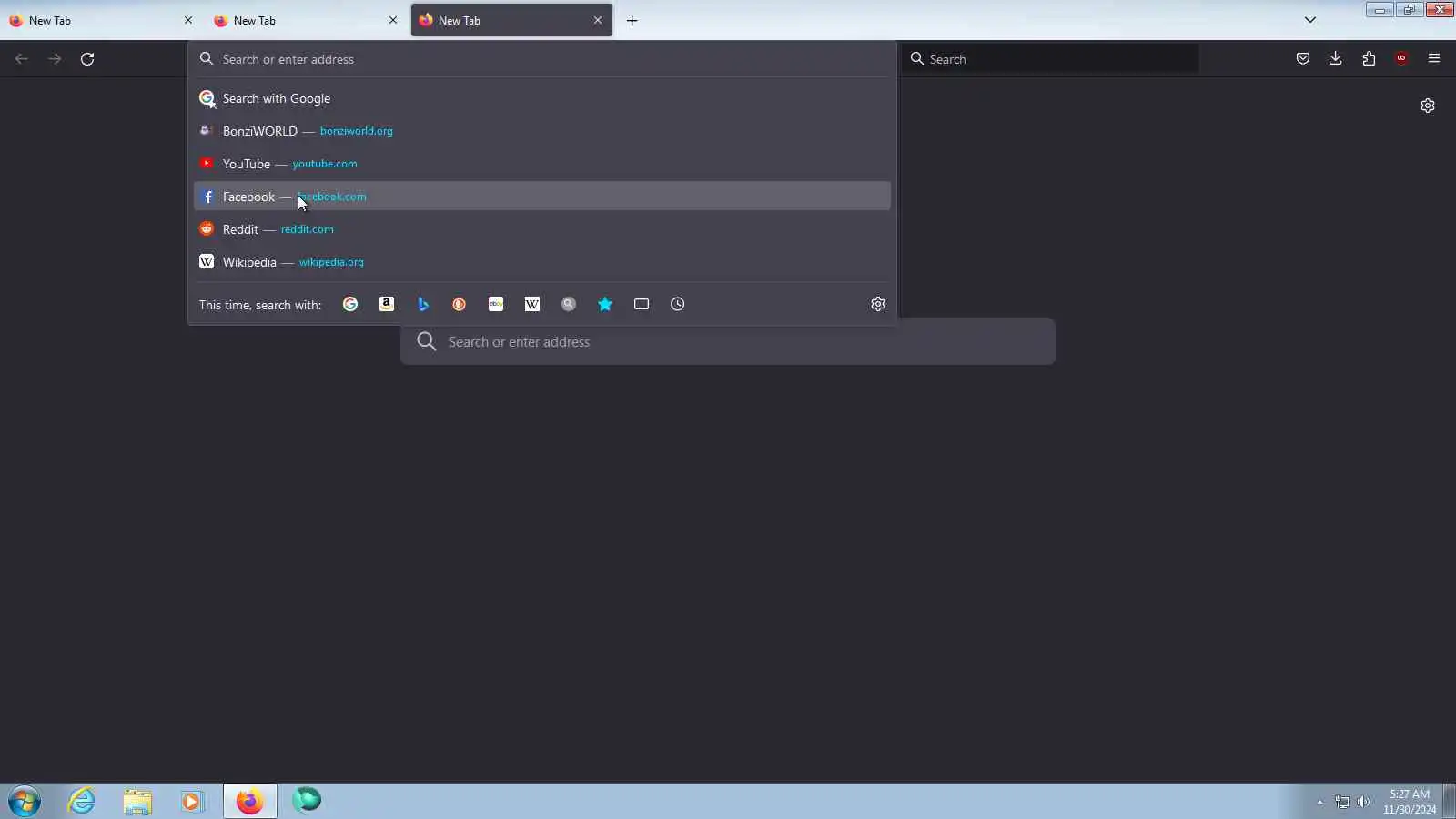Screen dimensions: 1456x819
Task: Open the green sphere app in taskbar
Action: tap(307, 800)
